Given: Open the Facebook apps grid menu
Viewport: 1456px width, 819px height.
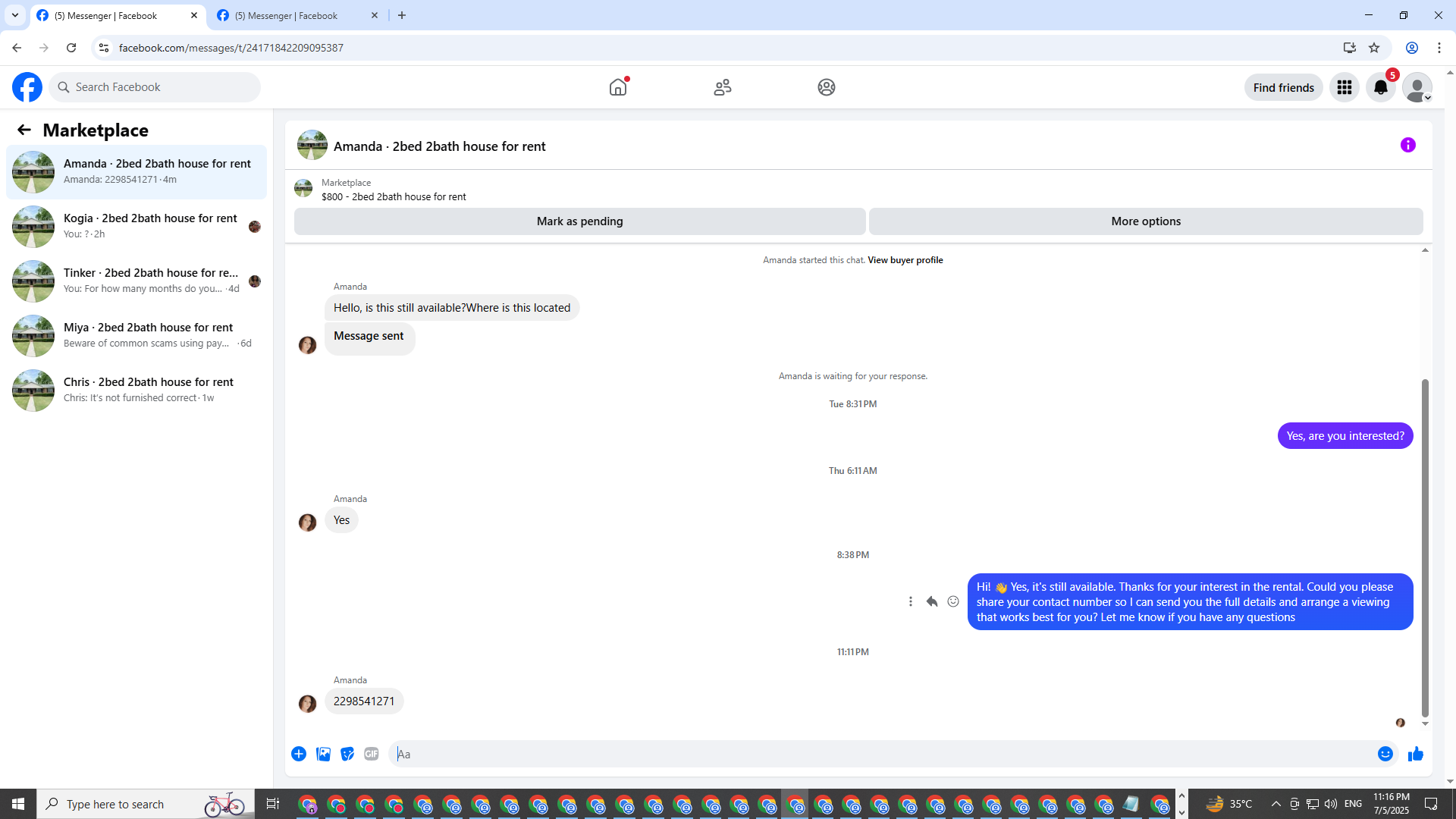Looking at the screenshot, I should click(1345, 87).
